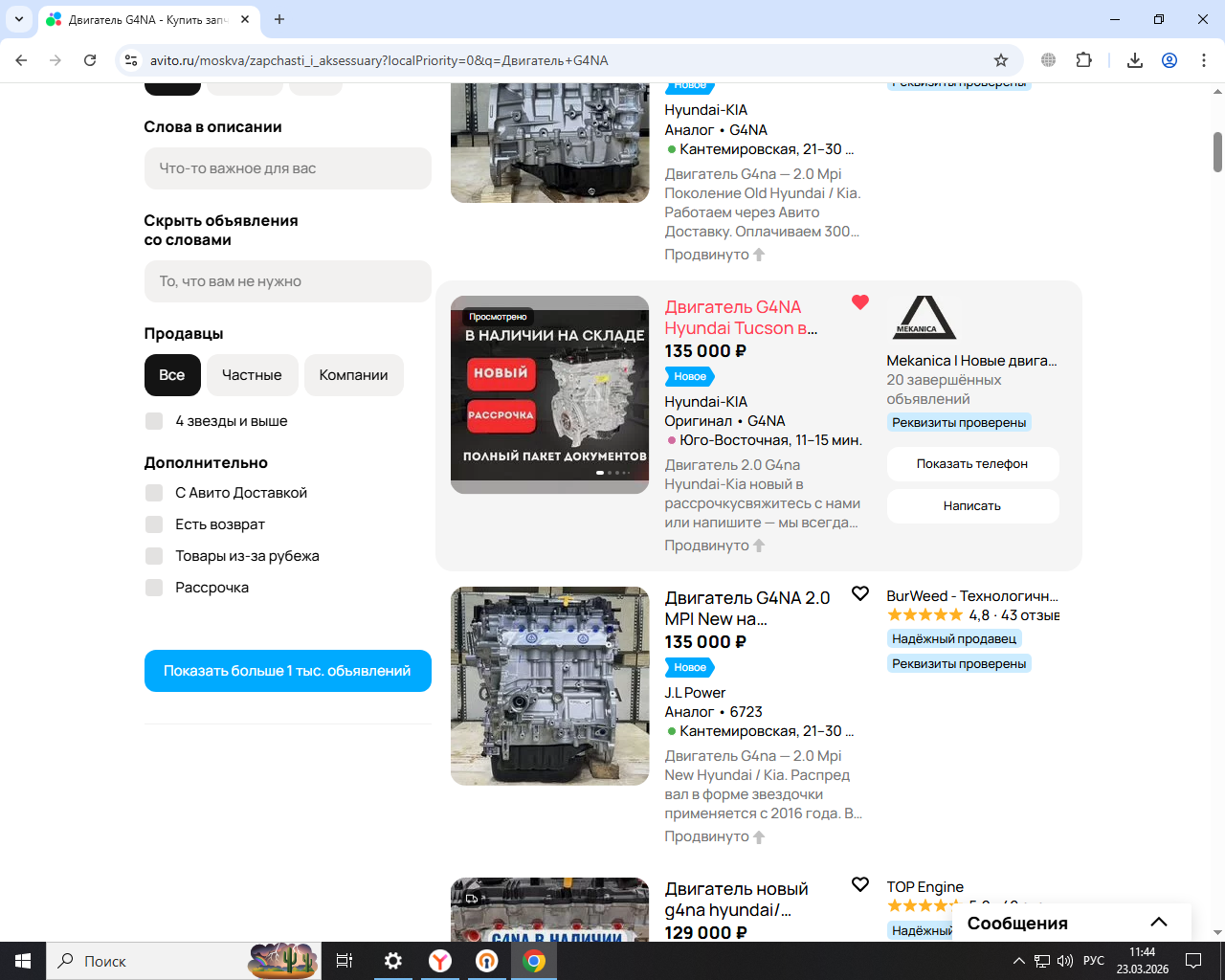Open the TOP Engine seller profile
The height and width of the screenshot is (980, 1225).
pos(925,887)
